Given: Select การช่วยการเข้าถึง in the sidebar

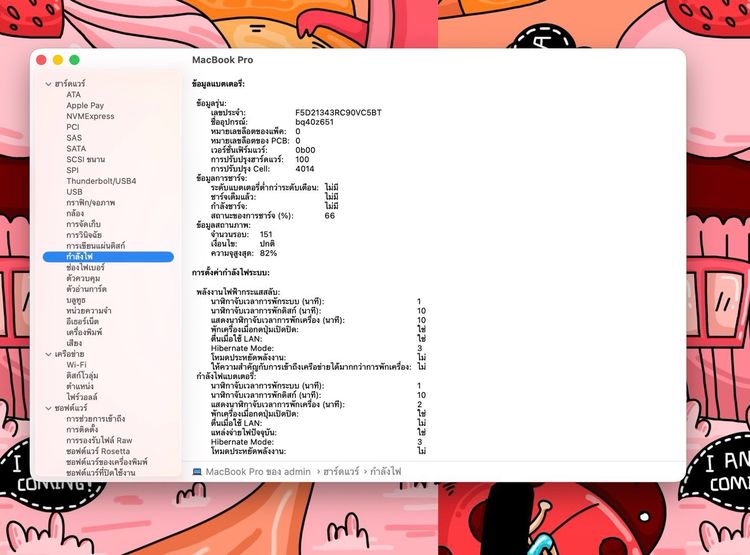Looking at the screenshot, I should click(96, 419).
